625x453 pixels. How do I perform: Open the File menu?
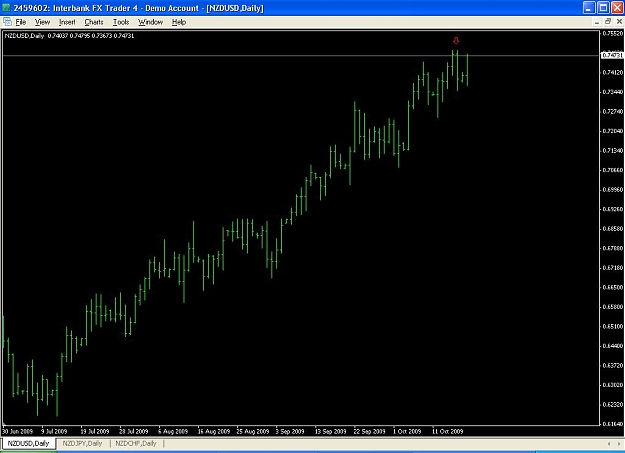(x=20, y=22)
